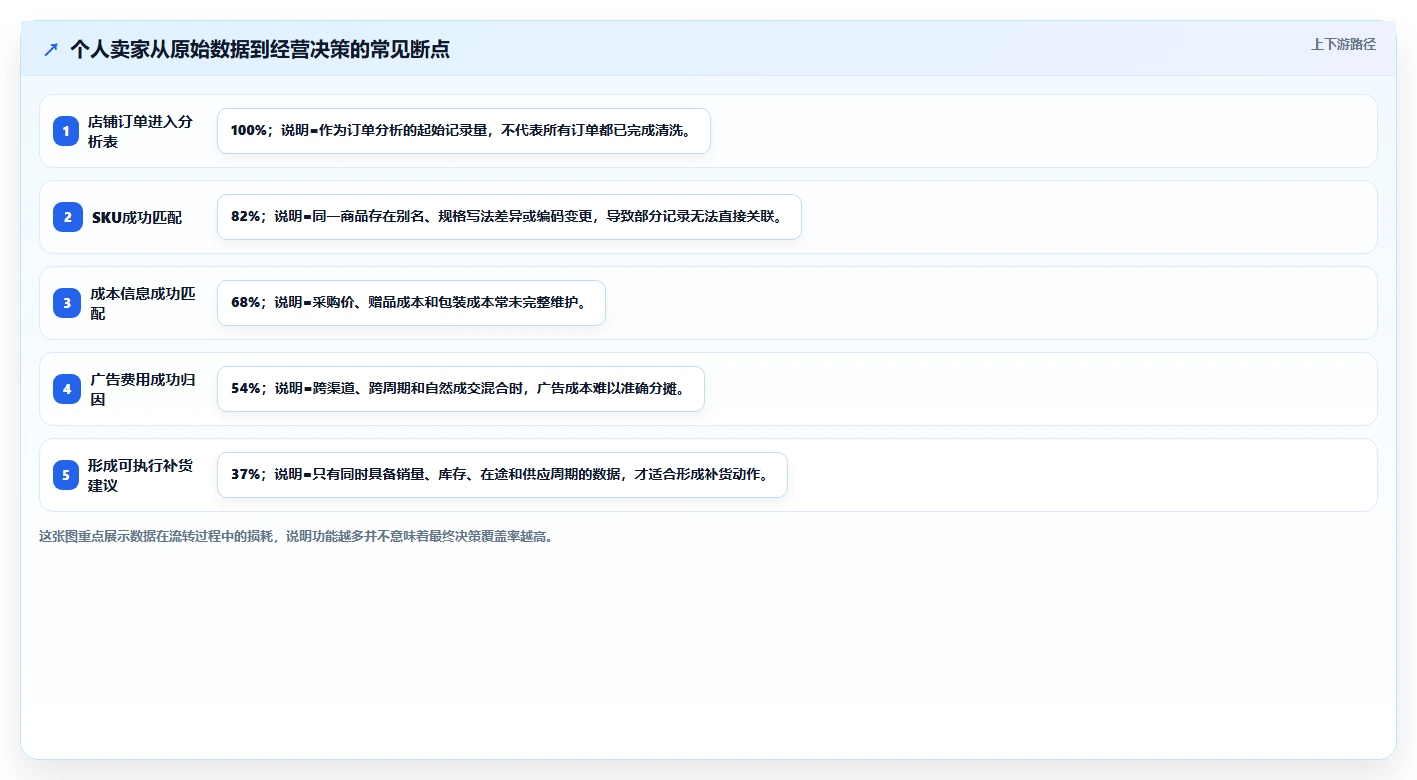Click the arrow icon beside the title
Screen dimensions: 1417x780
51,49
